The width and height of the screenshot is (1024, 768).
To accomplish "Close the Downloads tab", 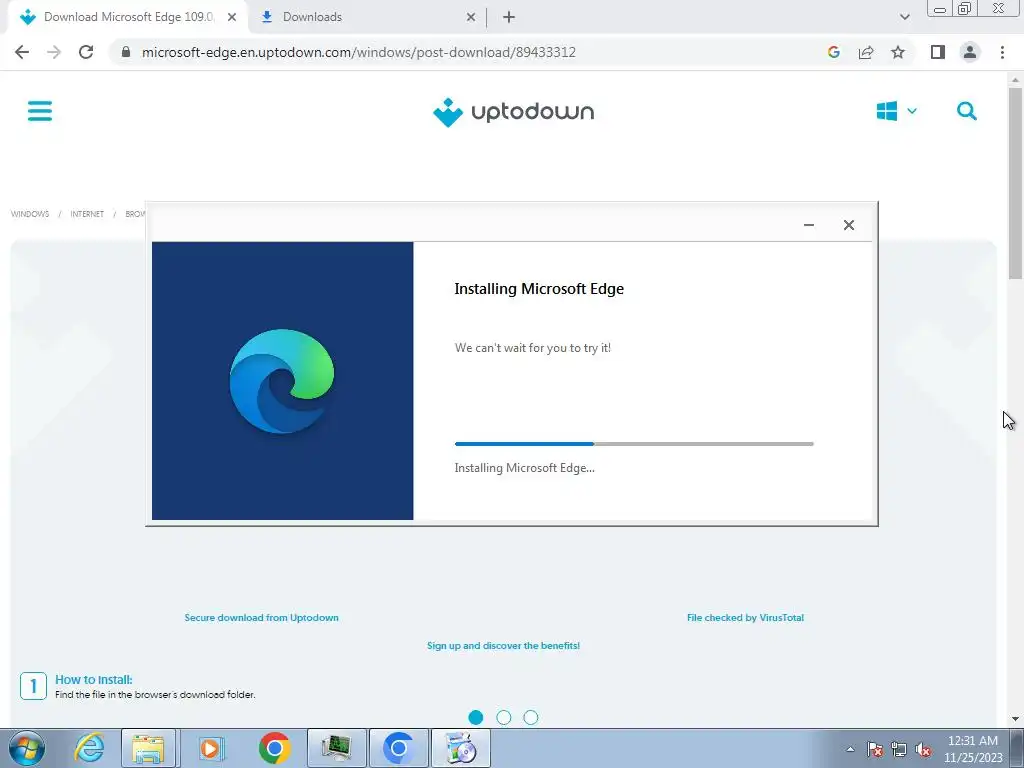I will (x=471, y=17).
